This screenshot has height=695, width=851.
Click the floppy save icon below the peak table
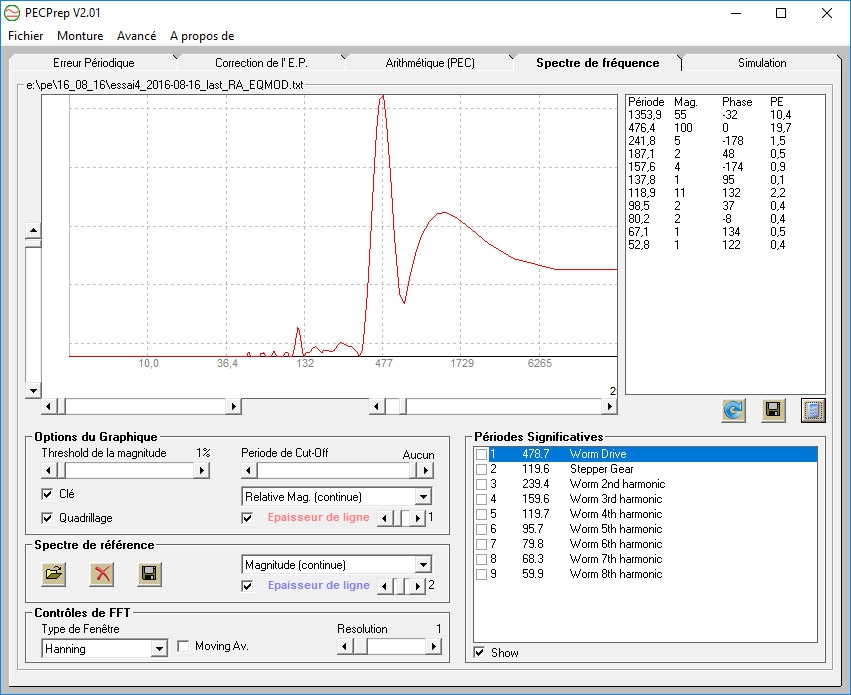pos(773,410)
